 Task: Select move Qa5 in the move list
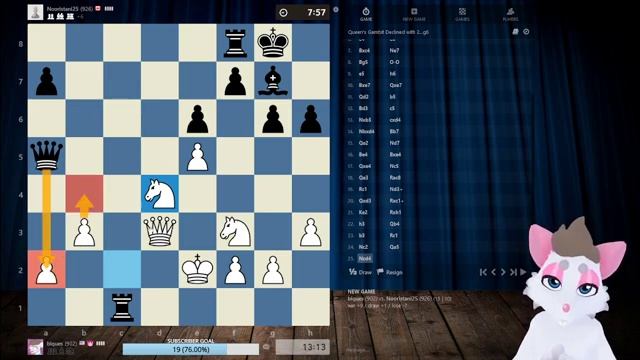394,247
